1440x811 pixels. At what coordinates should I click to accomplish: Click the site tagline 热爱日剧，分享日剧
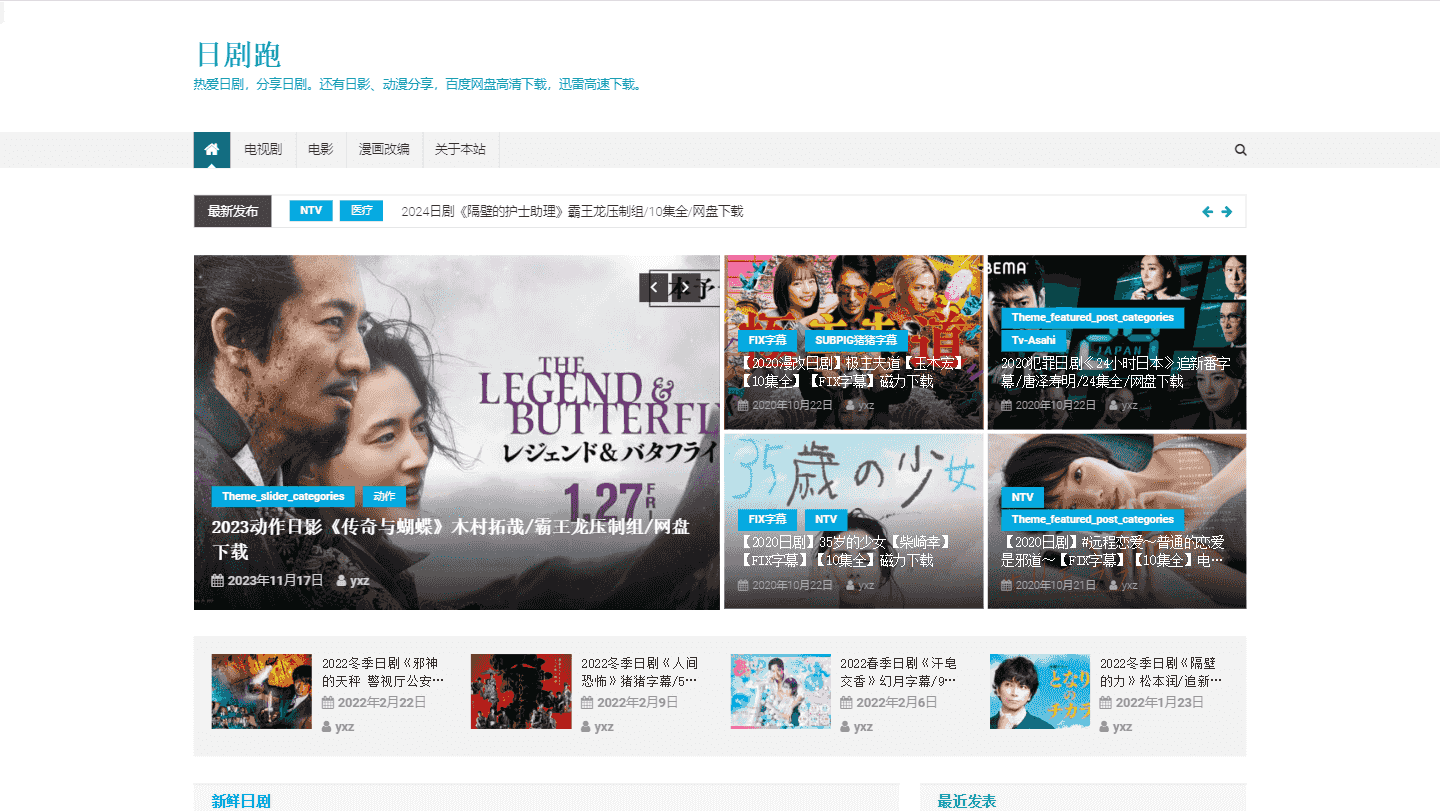pos(418,84)
